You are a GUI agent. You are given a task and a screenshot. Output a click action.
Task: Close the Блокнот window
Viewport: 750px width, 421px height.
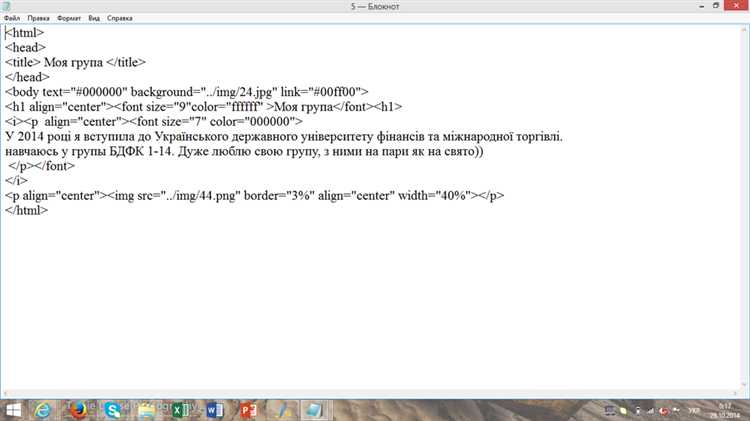[737, 5]
